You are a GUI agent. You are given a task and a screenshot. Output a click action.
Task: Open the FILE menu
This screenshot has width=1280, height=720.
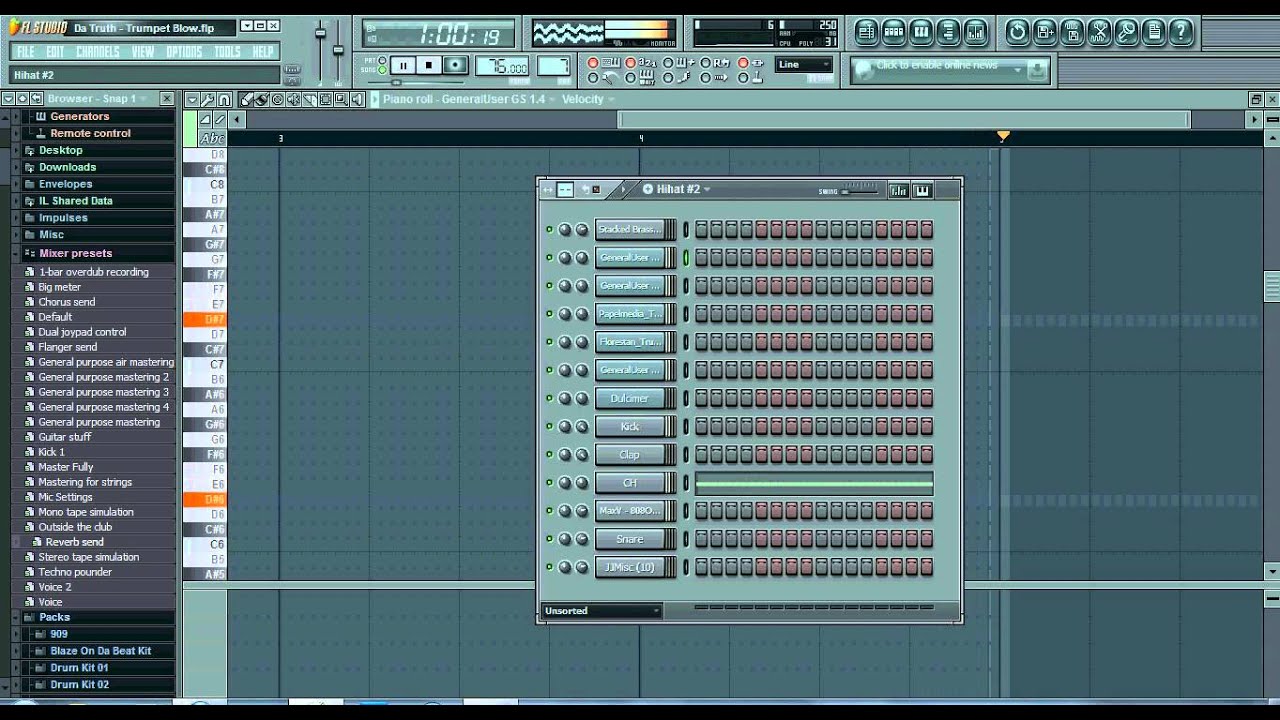click(26, 52)
